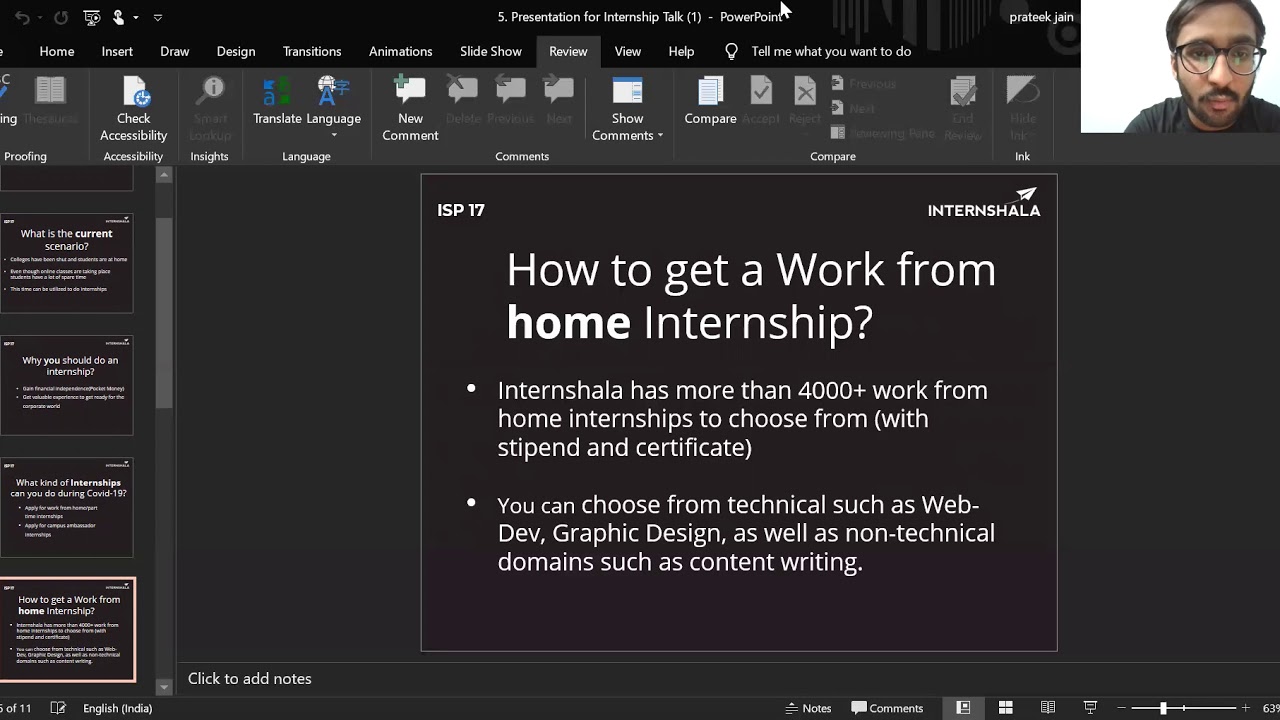The image size is (1280, 720).
Task: Open Customize Quick Access Toolbar menu
Action: [157, 17]
